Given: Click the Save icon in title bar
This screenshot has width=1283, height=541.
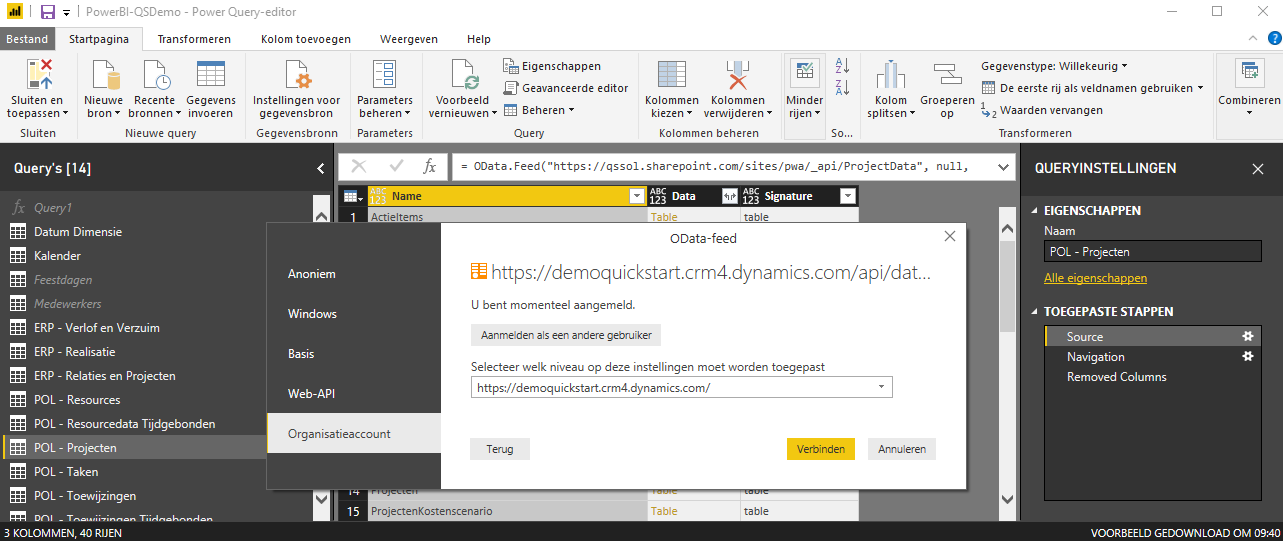Looking at the screenshot, I should pos(48,11).
